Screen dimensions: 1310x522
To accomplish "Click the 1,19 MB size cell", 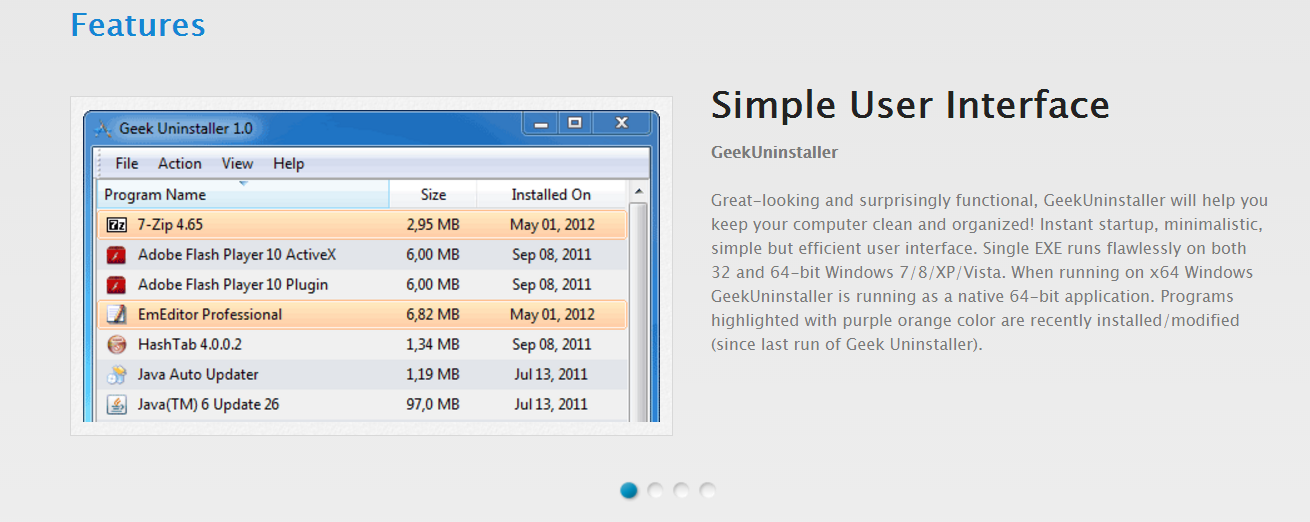I will pos(433,375).
